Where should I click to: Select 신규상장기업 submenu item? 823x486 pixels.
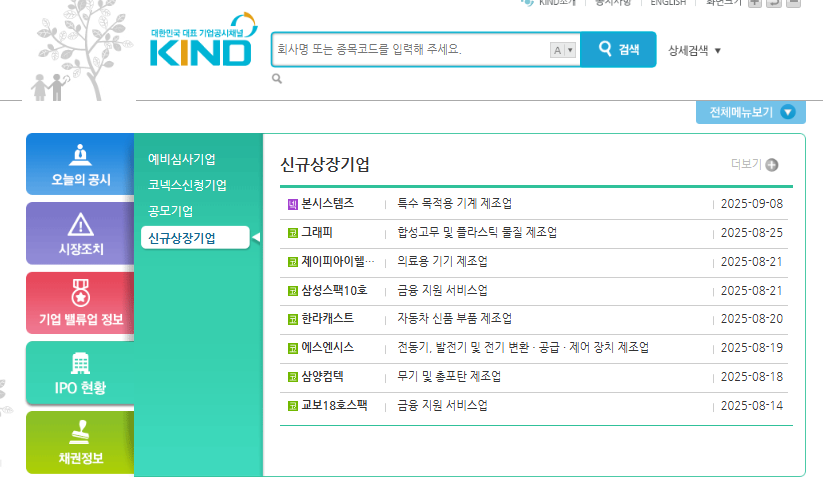click(x=195, y=238)
